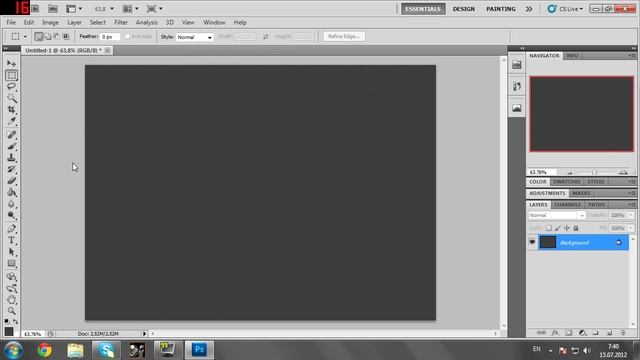
Task: Select the Dodge tool
Action: (11, 215)
